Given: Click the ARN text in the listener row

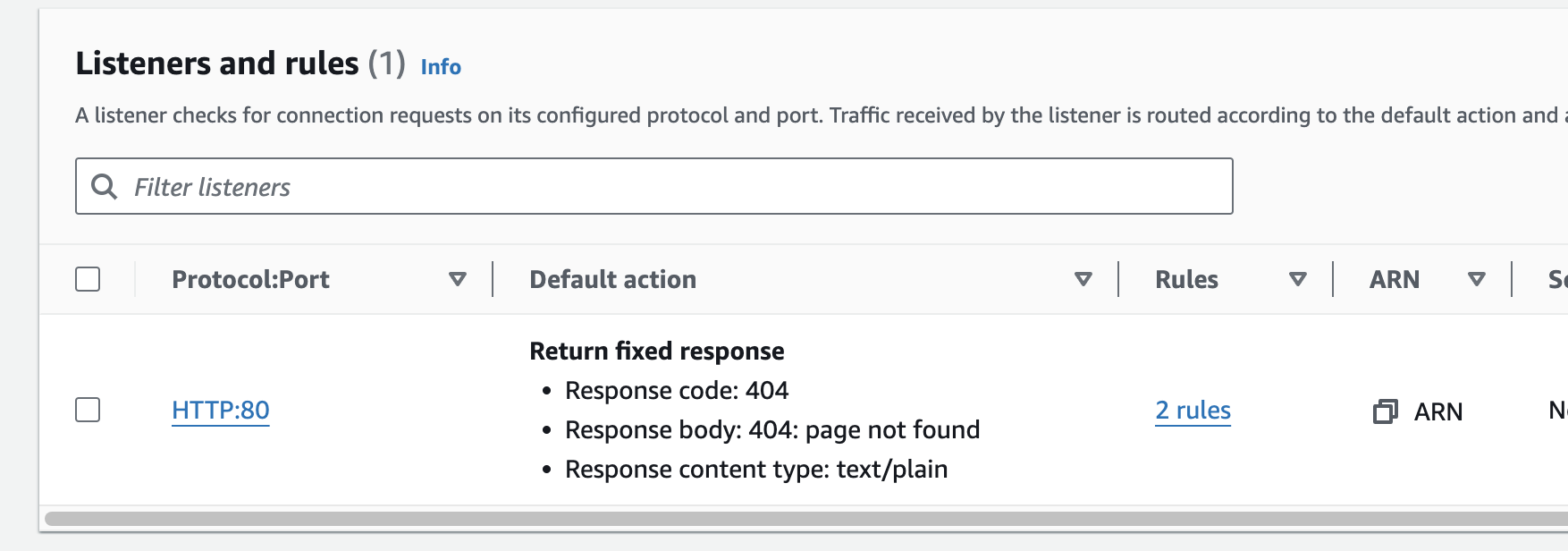Looking at the screenshot, I should (x=1438, y=411).
